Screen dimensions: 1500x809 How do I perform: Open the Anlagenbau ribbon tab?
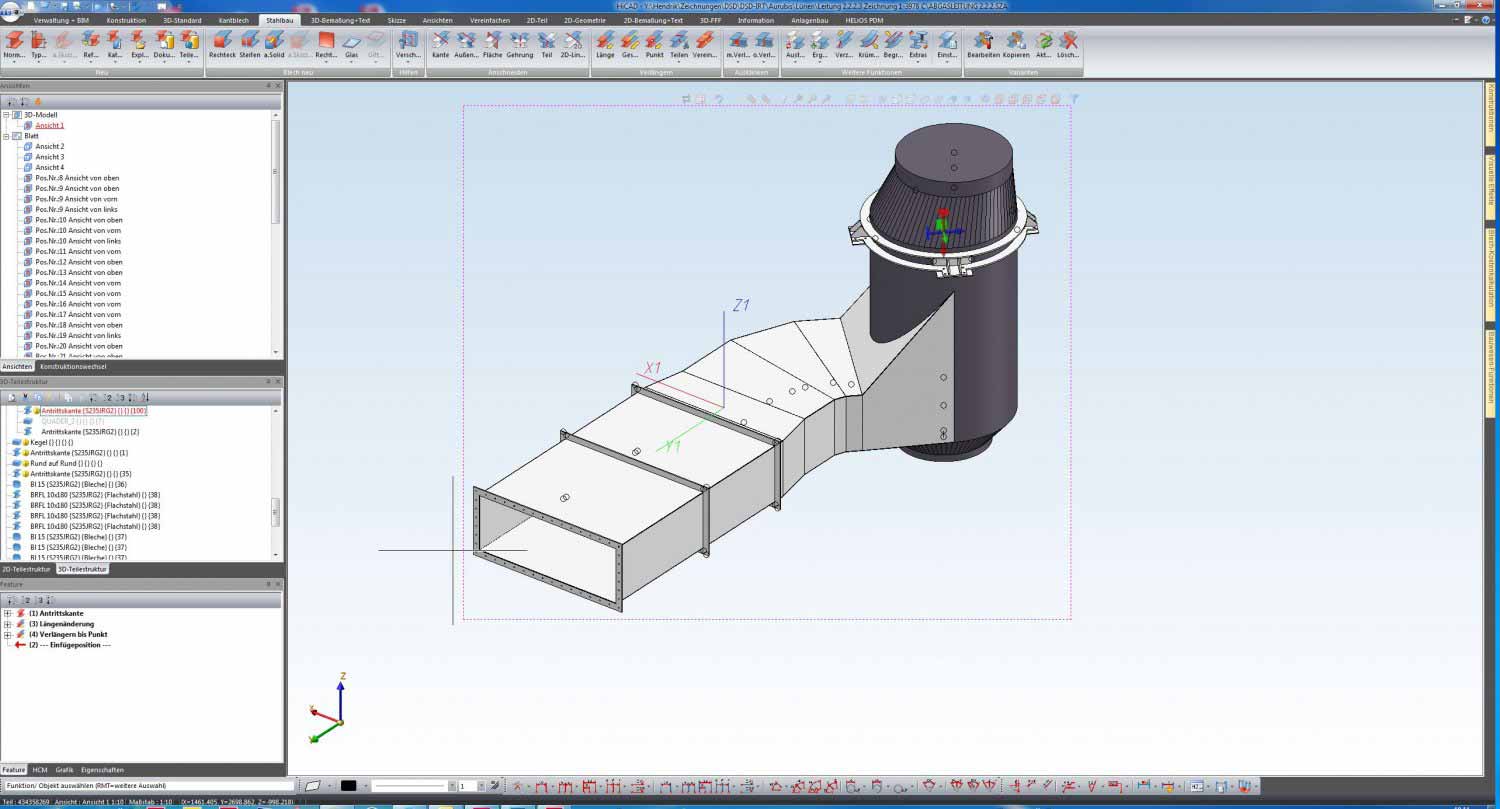click(x=809, y=20)
